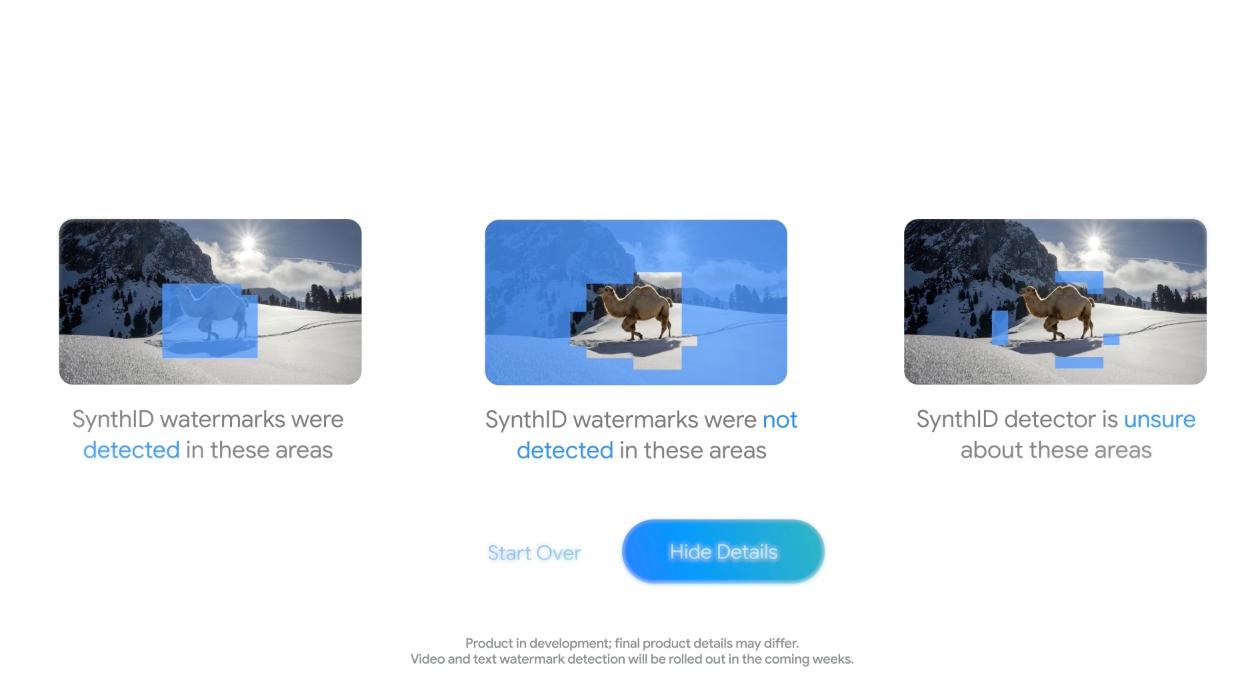This screenshot has width=1256, height=696.
Task: Select small blue square left of right camel
Action: pos(999,326)
